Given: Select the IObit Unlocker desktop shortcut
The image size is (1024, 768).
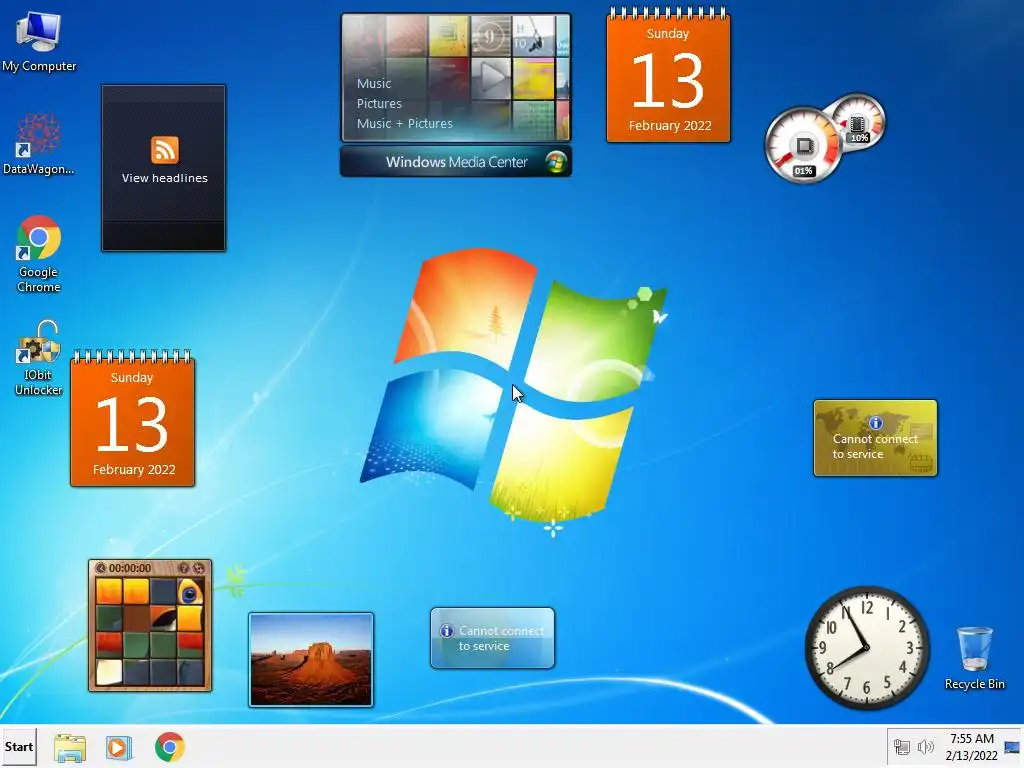Looking at the screenshot, I should click(x=39, y=358).
